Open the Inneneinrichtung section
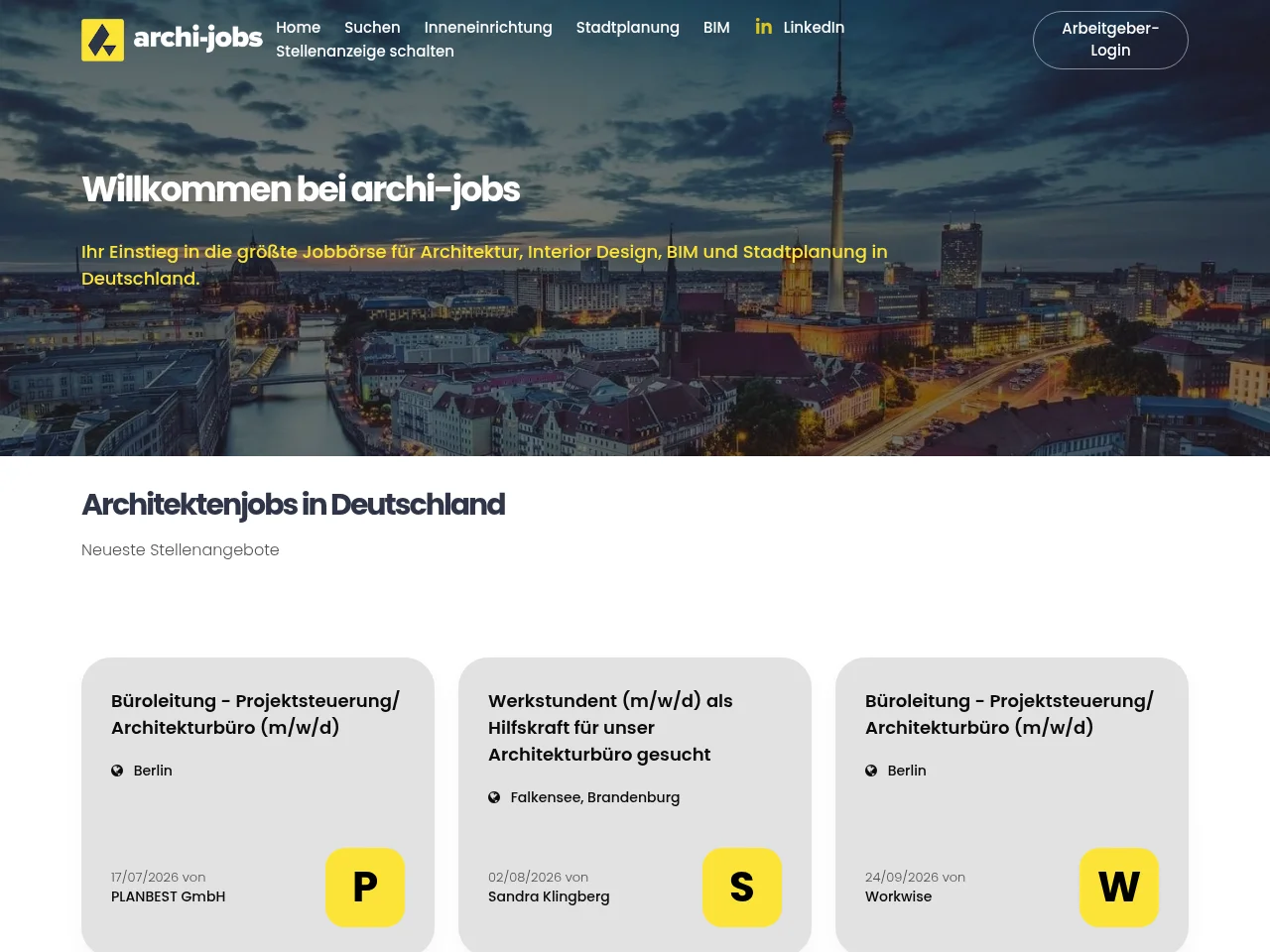 [488, 28]
